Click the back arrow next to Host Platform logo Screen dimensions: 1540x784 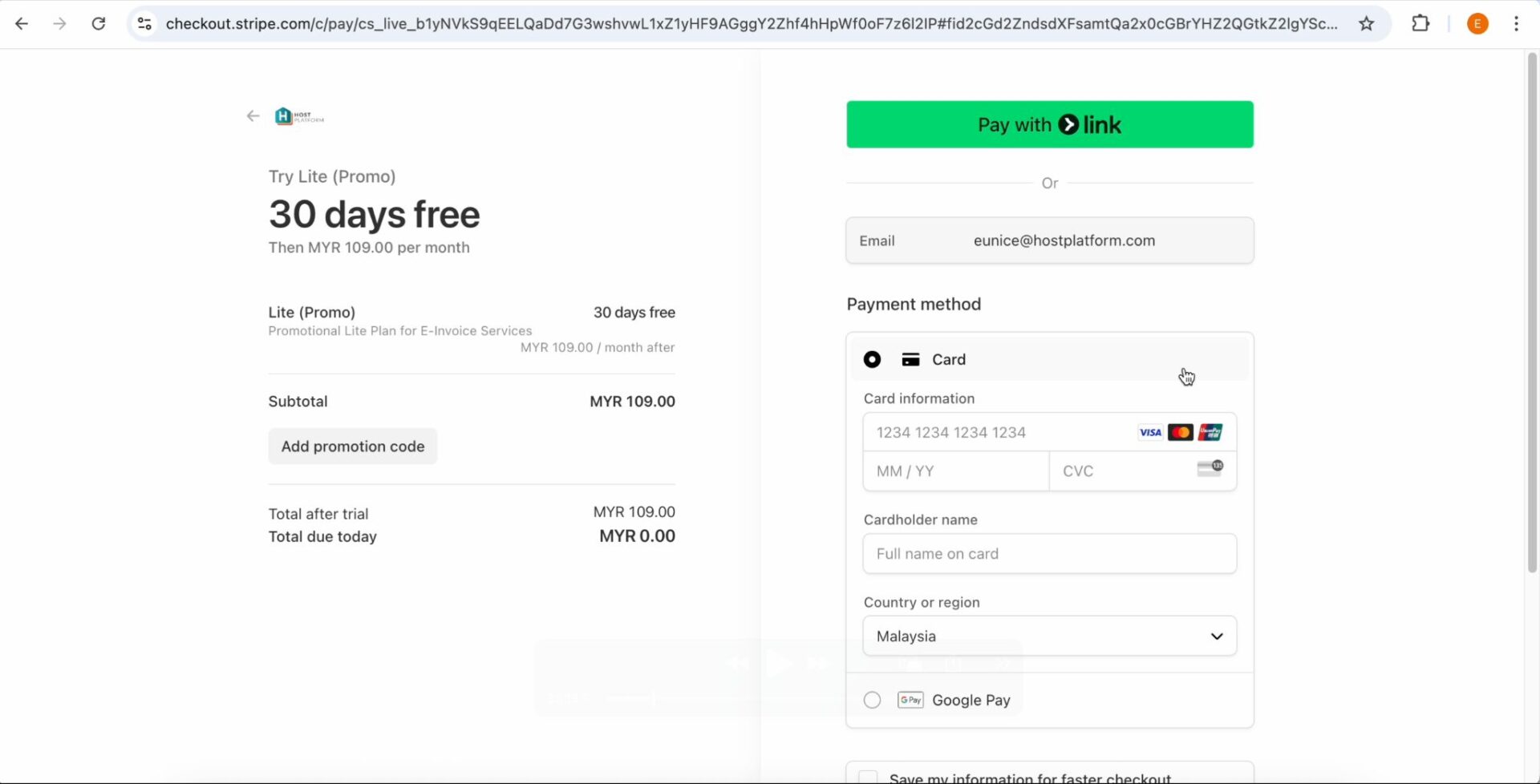pyautogui.click(x=253, y=116)
